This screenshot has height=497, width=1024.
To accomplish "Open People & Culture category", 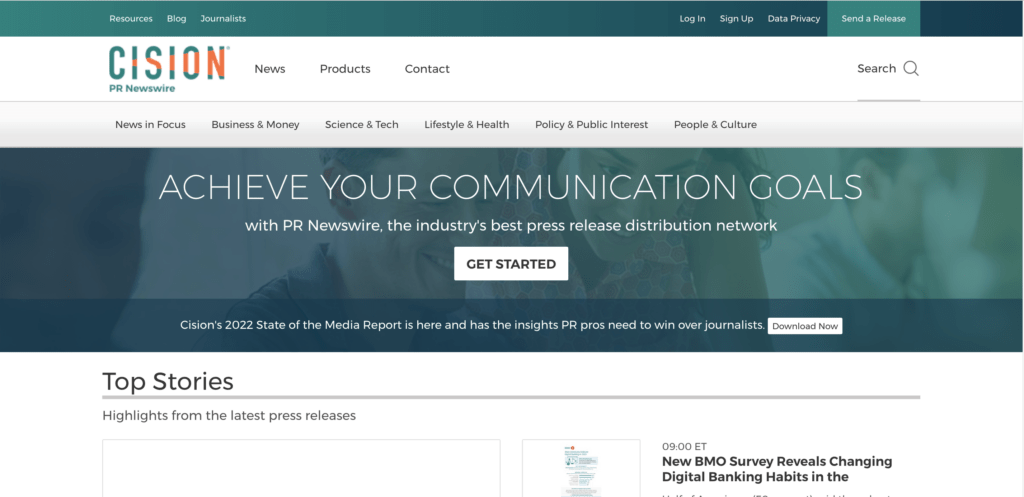I will click(x=715, y=124).
